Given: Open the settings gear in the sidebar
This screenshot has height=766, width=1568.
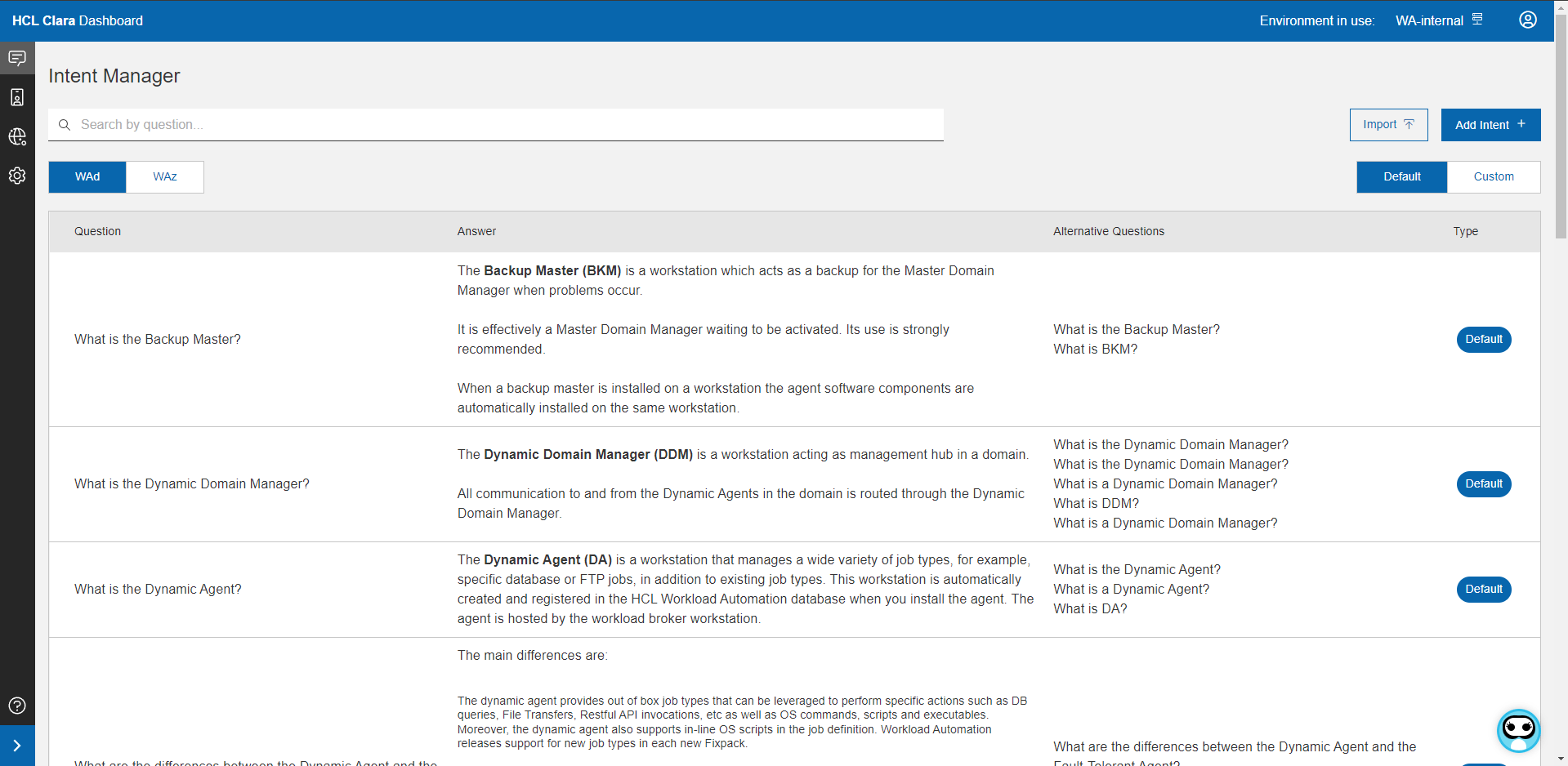Looking at the screenshot, I should coord(17,176).
